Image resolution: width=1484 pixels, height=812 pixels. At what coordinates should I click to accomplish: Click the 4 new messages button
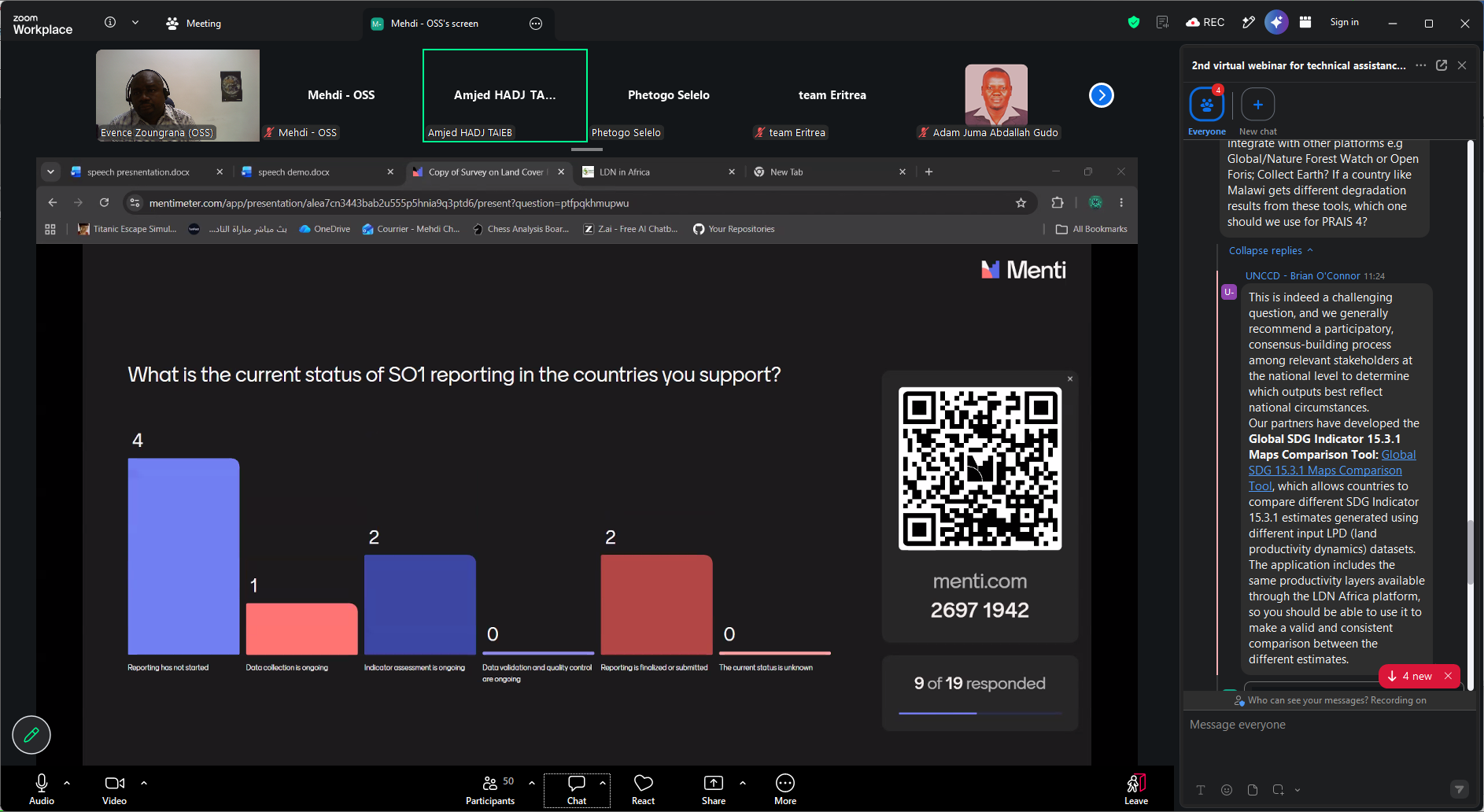pyautogui.click(x=1412, y=676)
